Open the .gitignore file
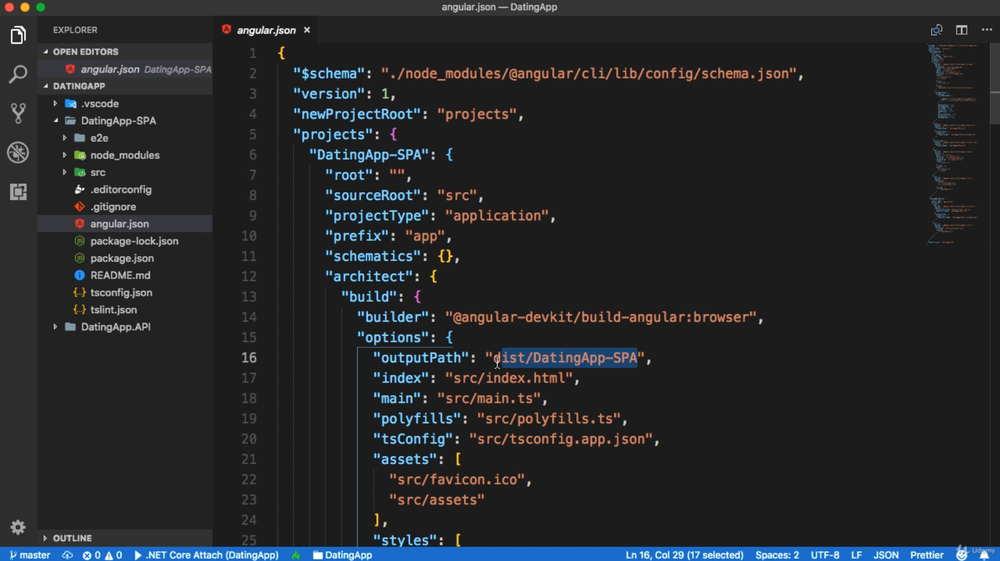Image resolution: width=1000 pixels, height=561 pixels. point(125,207)
